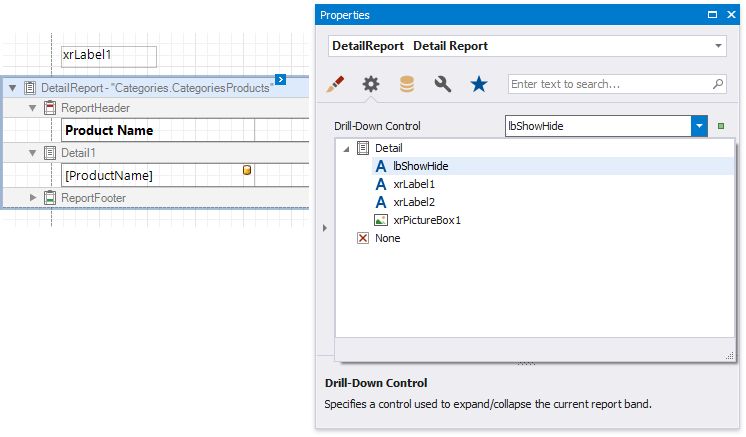The width and height of the screenshot is (746, 437).
Task: Click the green property marker beside Drill-Down Control
Action: tap(721, 127)
